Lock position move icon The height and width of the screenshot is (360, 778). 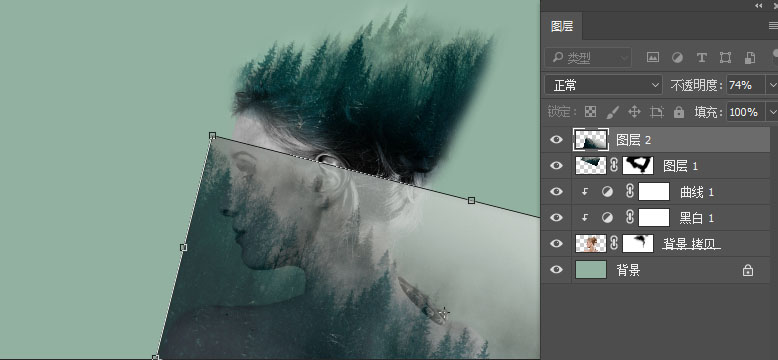[x=635, y=112]
